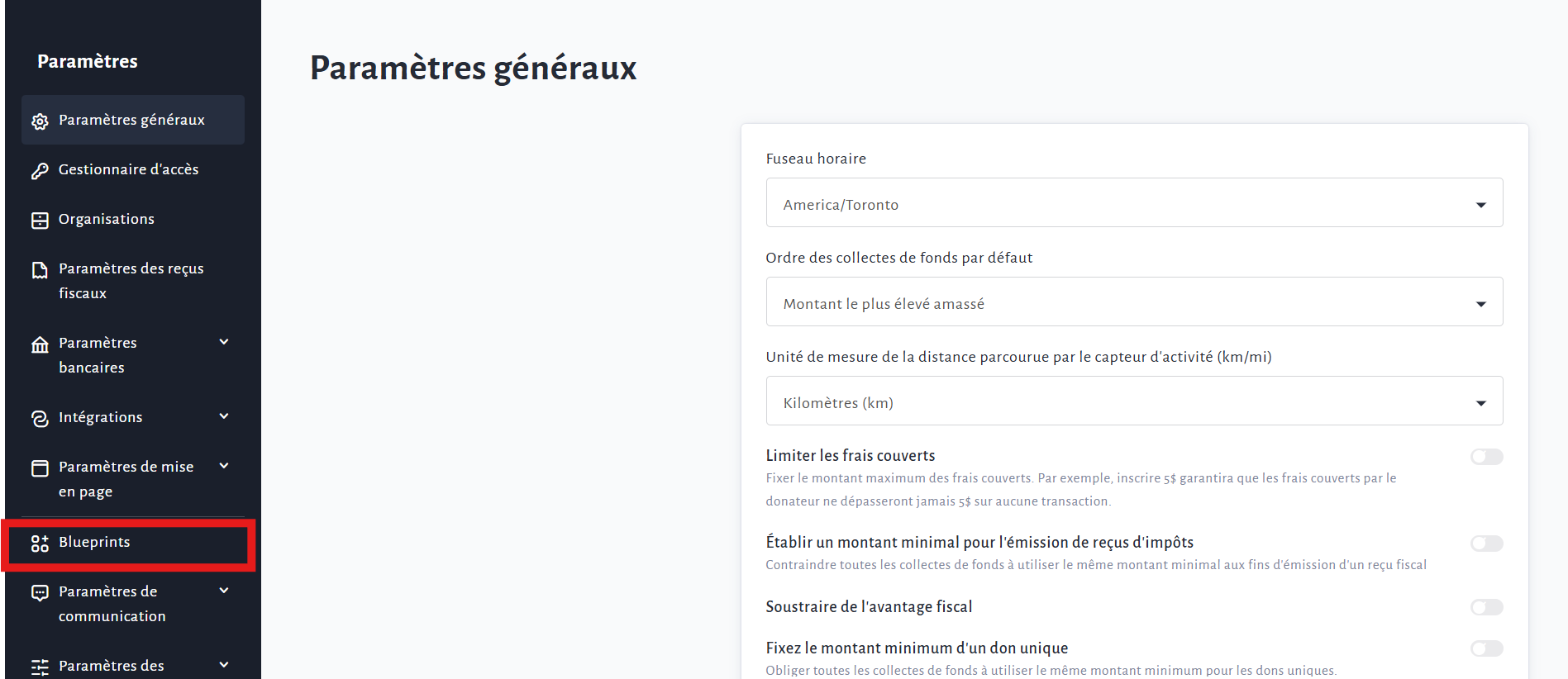Viewport: 1568px width, 679px height.
Task: Click the gear icon beside Paramètres généraux
Action: click(x=40, y=121)
